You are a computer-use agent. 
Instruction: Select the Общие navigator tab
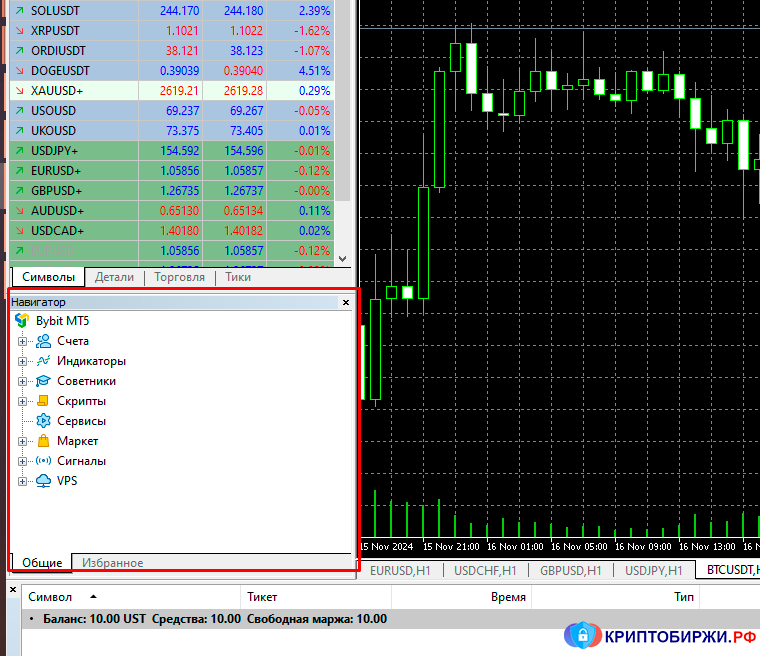coord(42,562)
